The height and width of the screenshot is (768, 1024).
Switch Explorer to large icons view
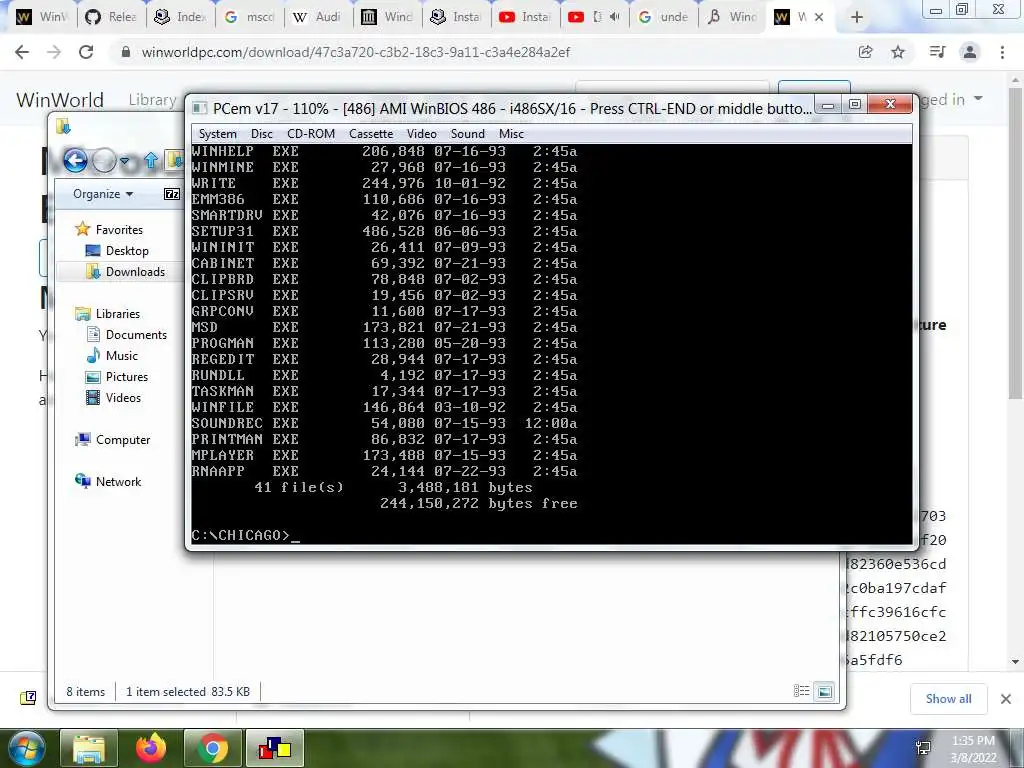coord(825,691)
